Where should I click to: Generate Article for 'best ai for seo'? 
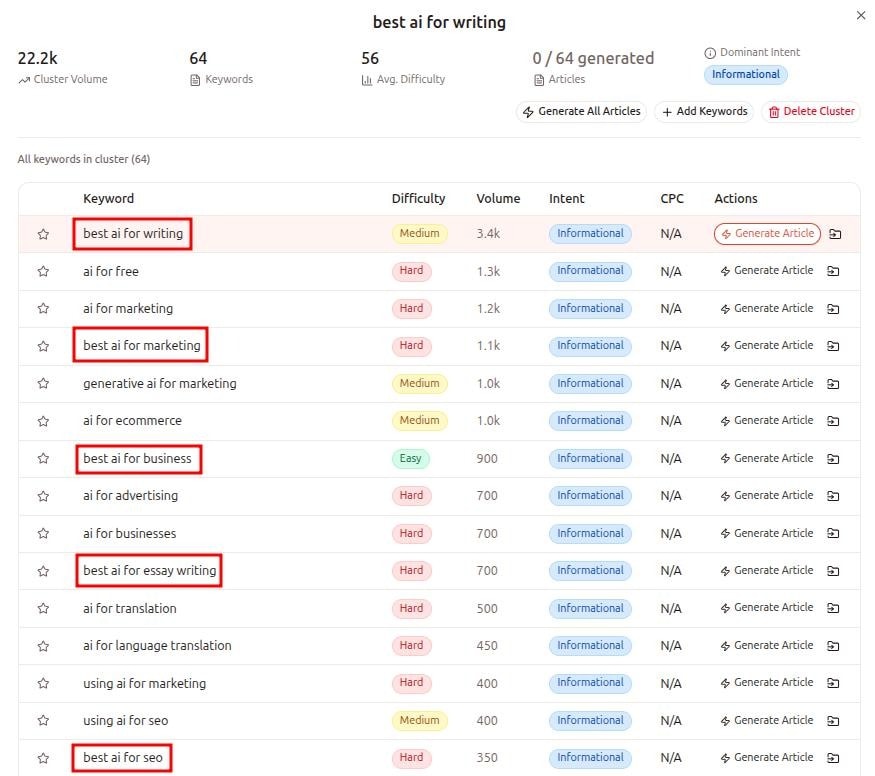pyautogui.click(x=767, y=758)
